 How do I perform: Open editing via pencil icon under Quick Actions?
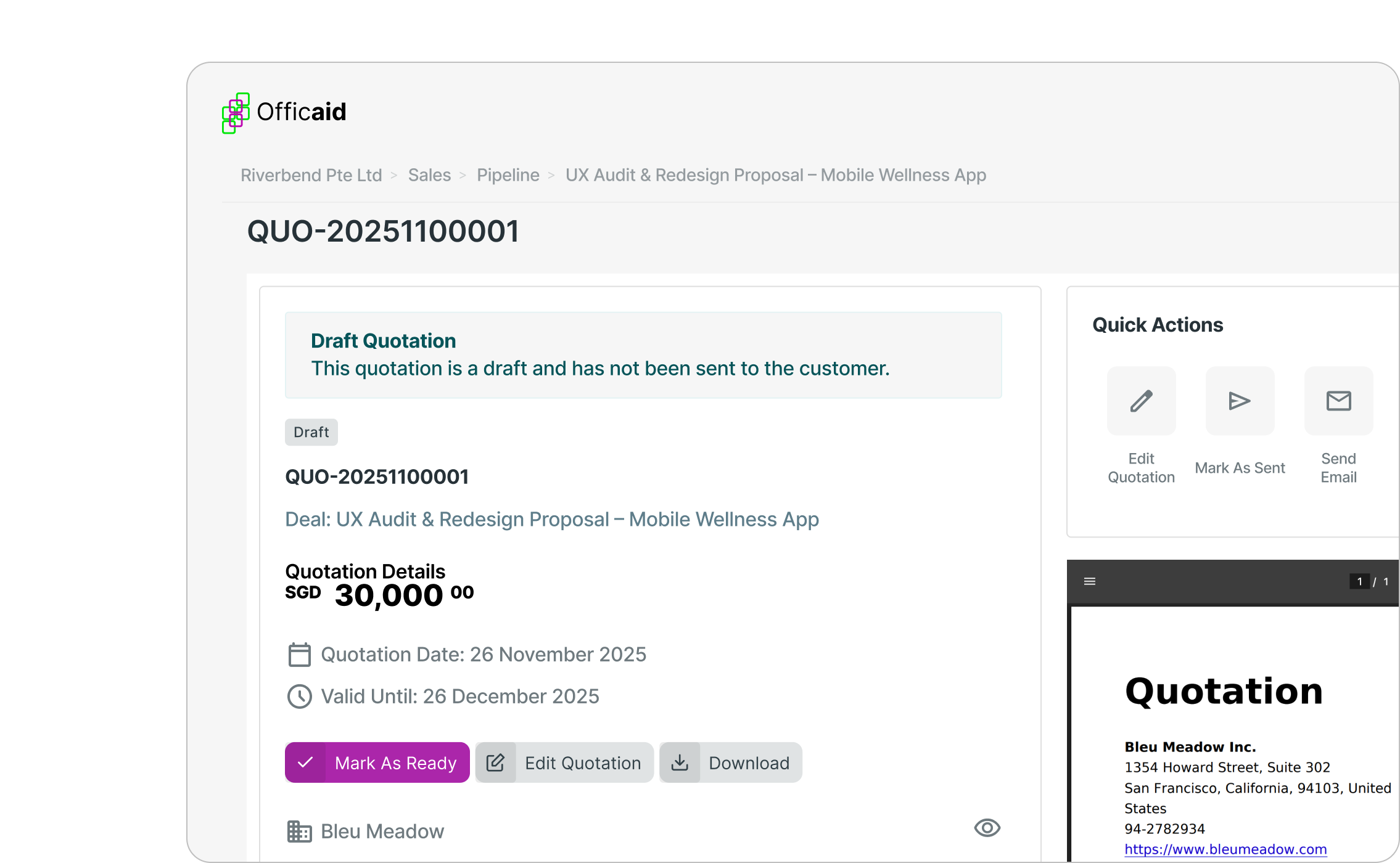(x=1141, y=401)
